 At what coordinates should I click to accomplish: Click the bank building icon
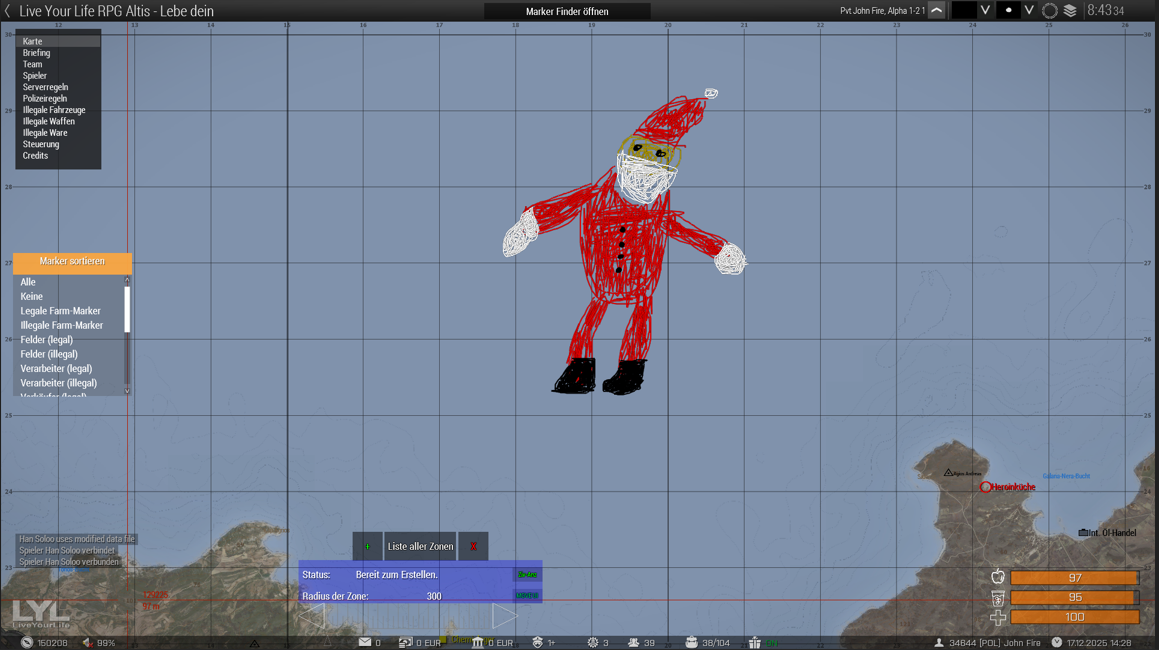point(477,643)
